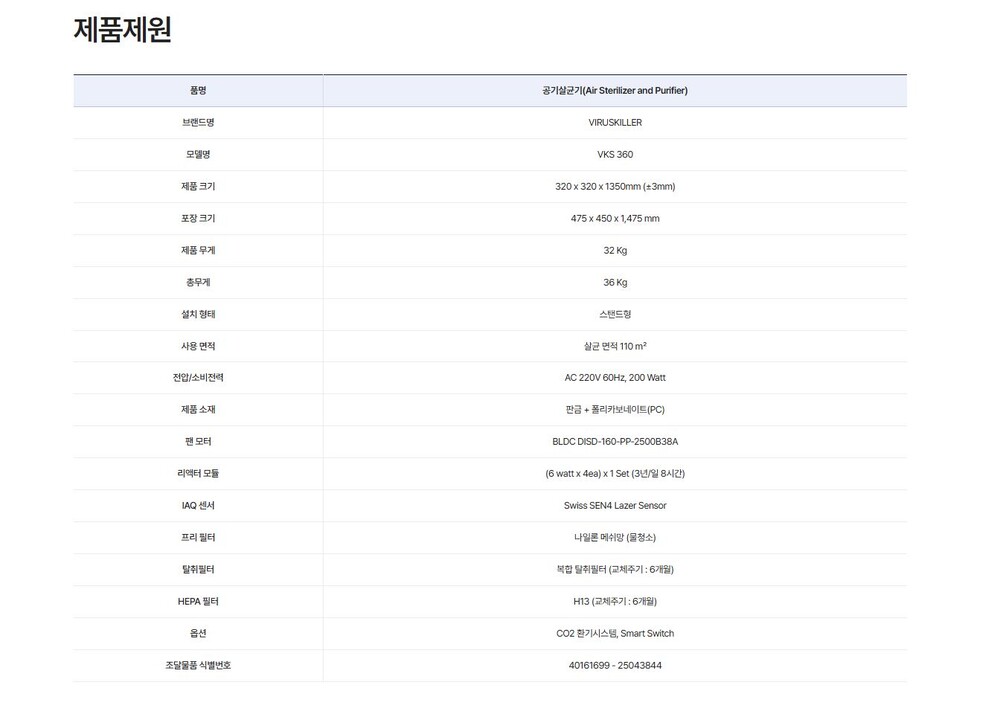Click the VIRUSKILLER brand name value
The image size is (1000, 711).
tap(614, 122)
